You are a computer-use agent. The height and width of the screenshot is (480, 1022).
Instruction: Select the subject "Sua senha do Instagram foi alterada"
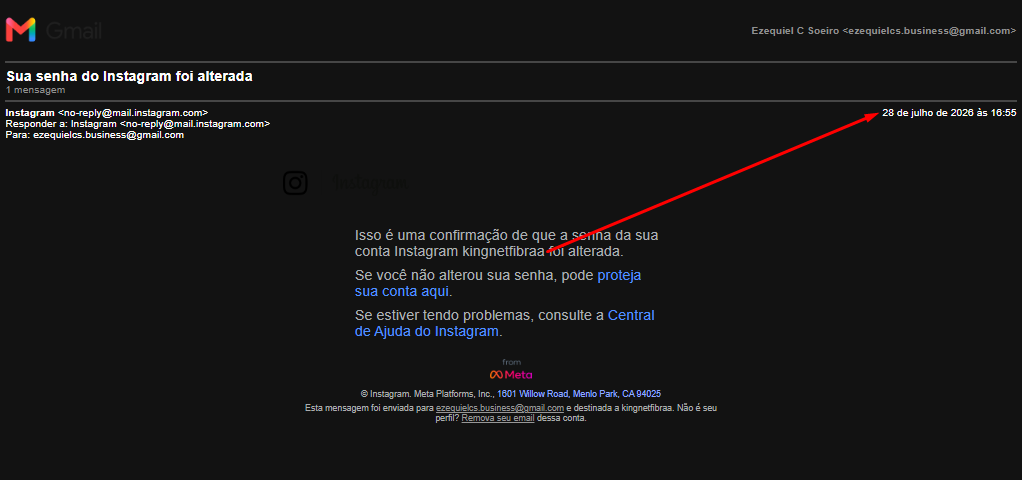coord(129,76)
